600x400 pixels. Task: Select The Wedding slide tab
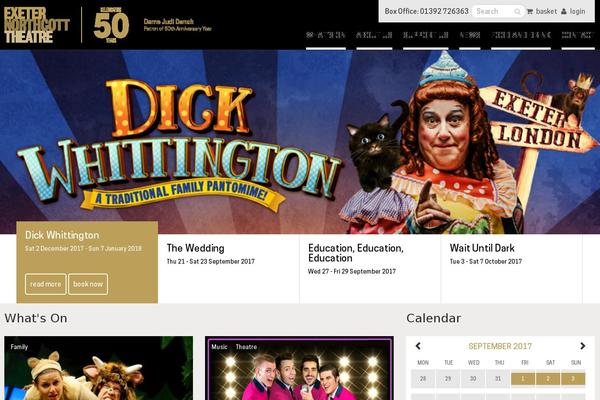click(x=228, y=269)
